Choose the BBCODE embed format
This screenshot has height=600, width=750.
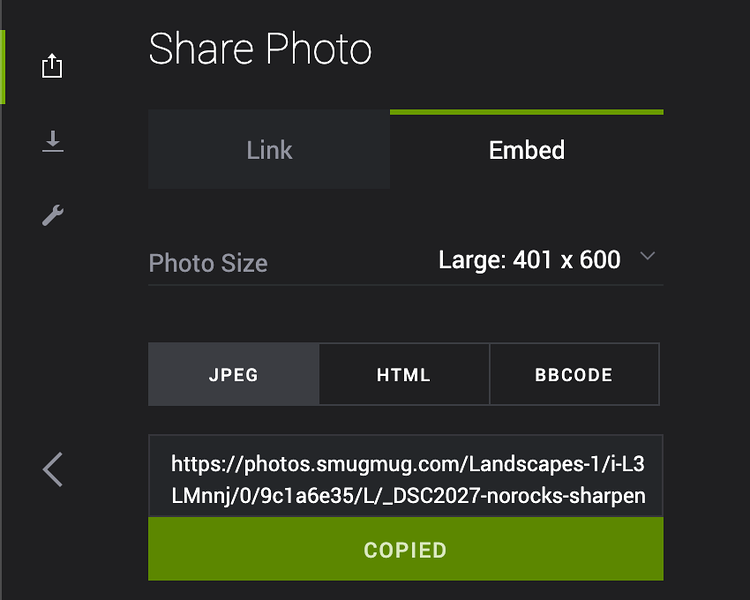(x=574, y=374)
